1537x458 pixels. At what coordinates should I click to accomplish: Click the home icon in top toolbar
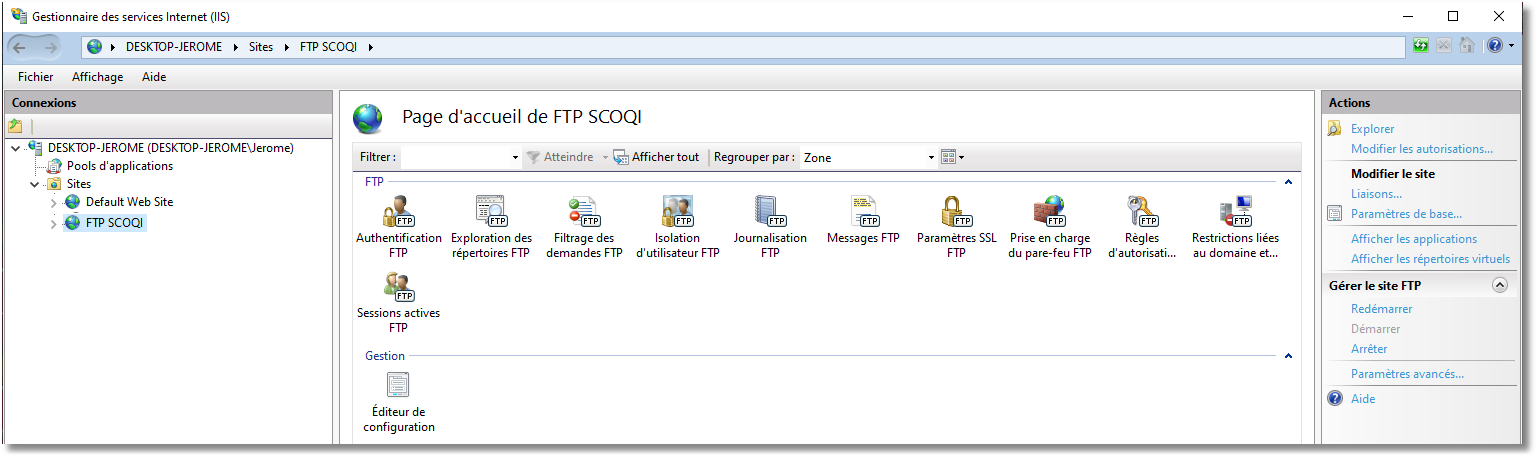(1467, 46)
